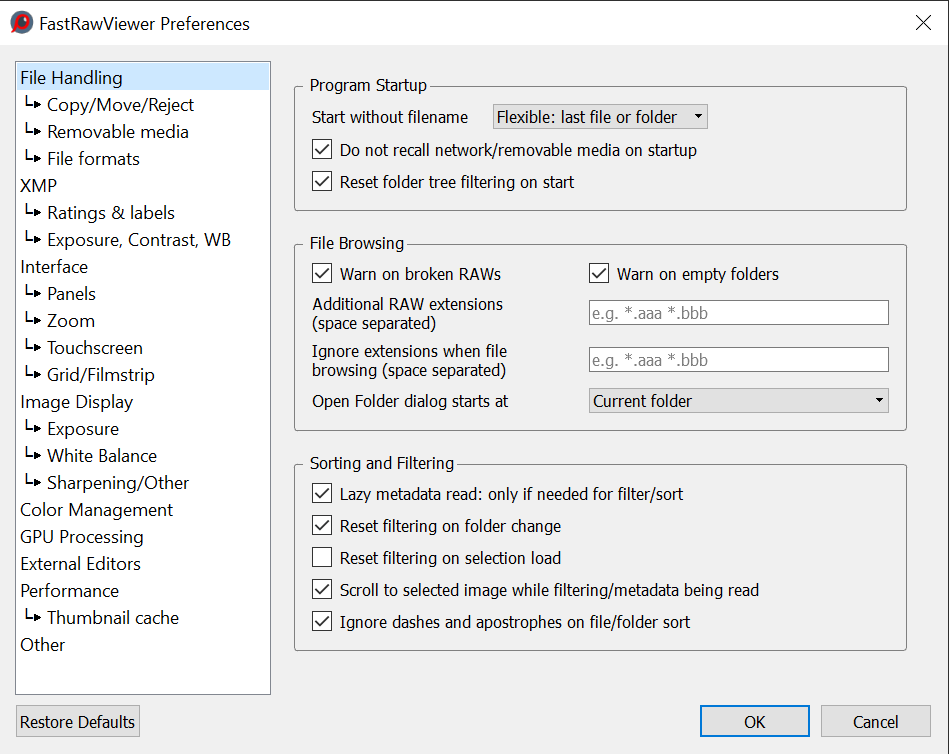Open the Open Folder dialog starts at dropdown
Screen dimensions: 949x754
click(x=738, y=400)
